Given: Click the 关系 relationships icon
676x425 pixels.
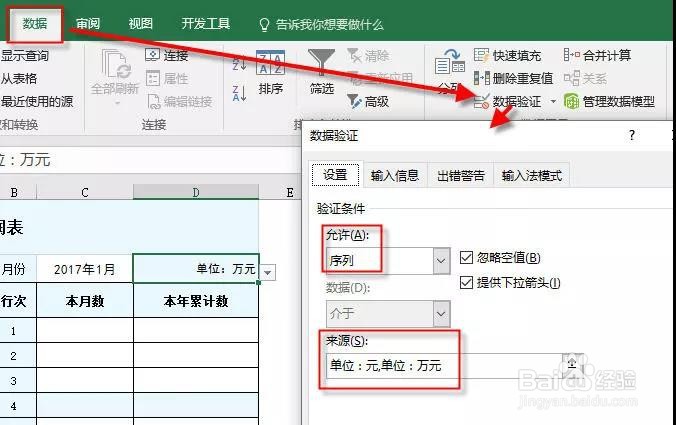Looking at the screenshot, I should tap(572, 78).
